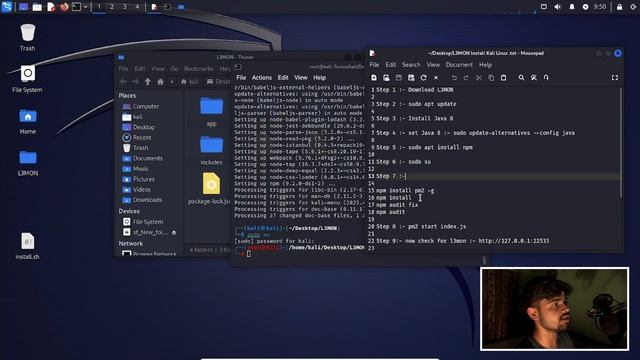The image size is (640, 360).
Task: Click Mousepad's Find magnifier icon
Action: 521,78
